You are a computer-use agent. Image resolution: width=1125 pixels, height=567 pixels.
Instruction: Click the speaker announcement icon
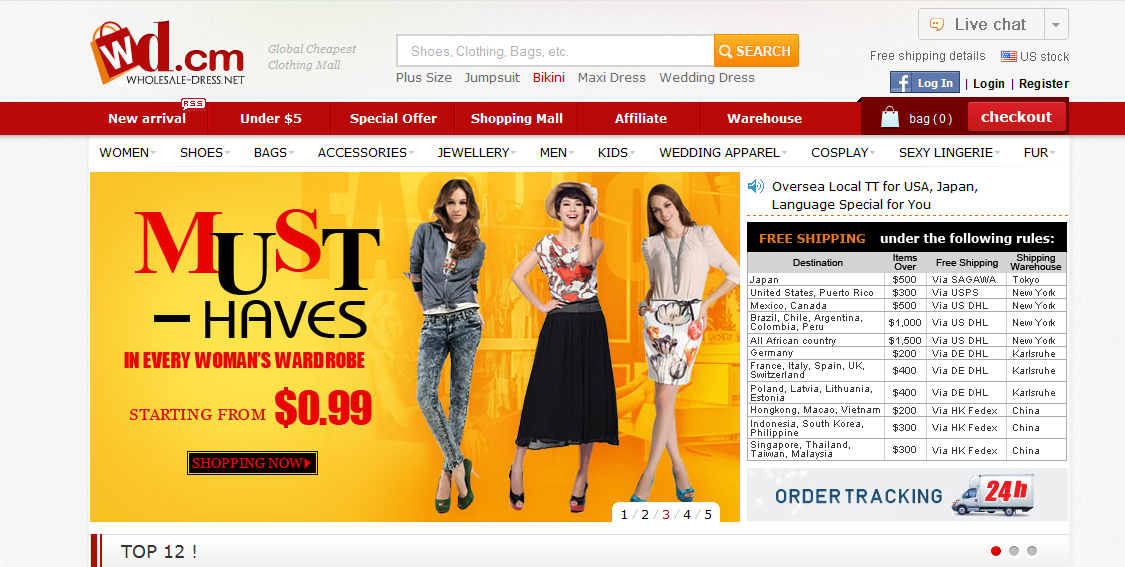tap(756, 186)
